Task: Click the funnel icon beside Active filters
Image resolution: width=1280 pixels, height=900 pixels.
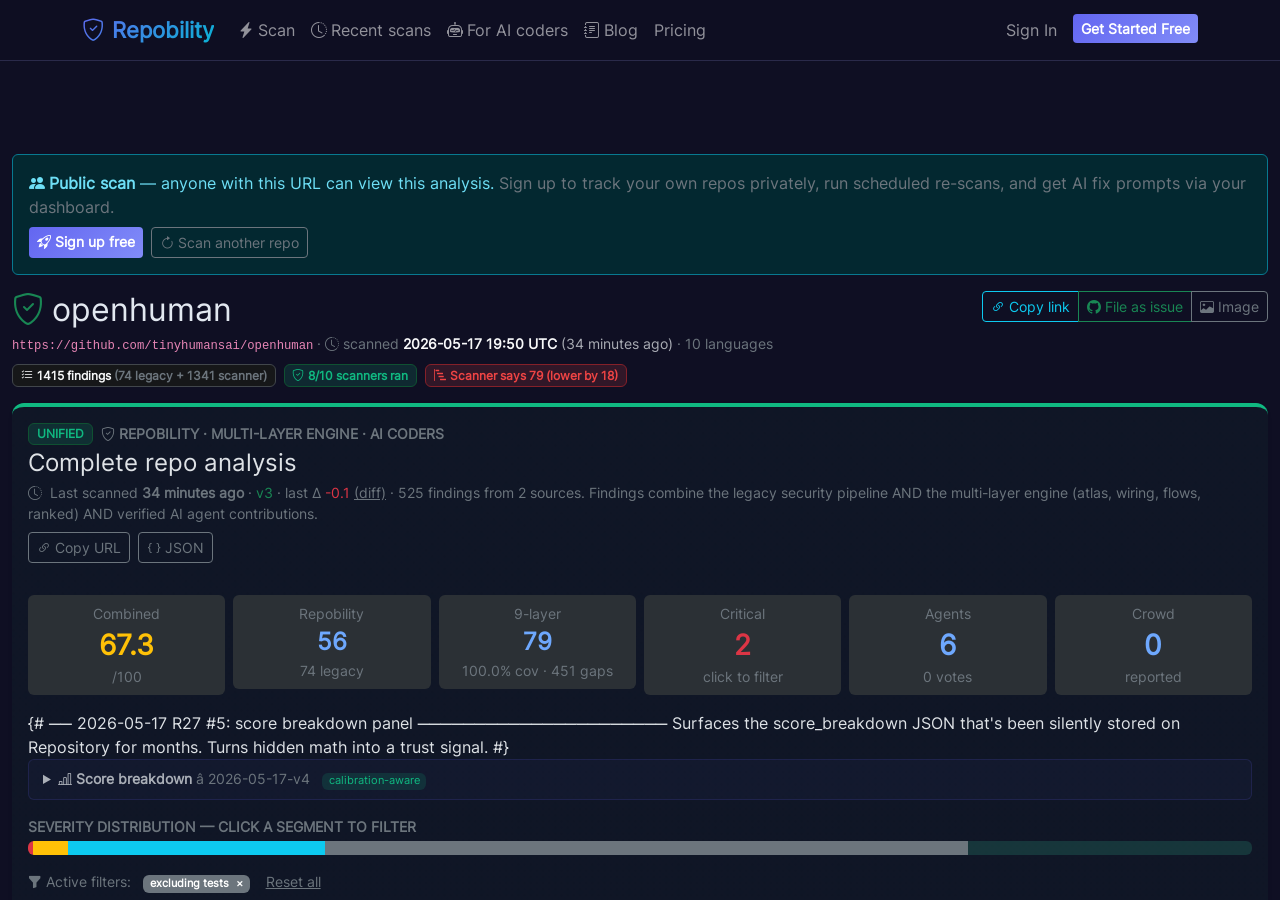Action: 35,882
